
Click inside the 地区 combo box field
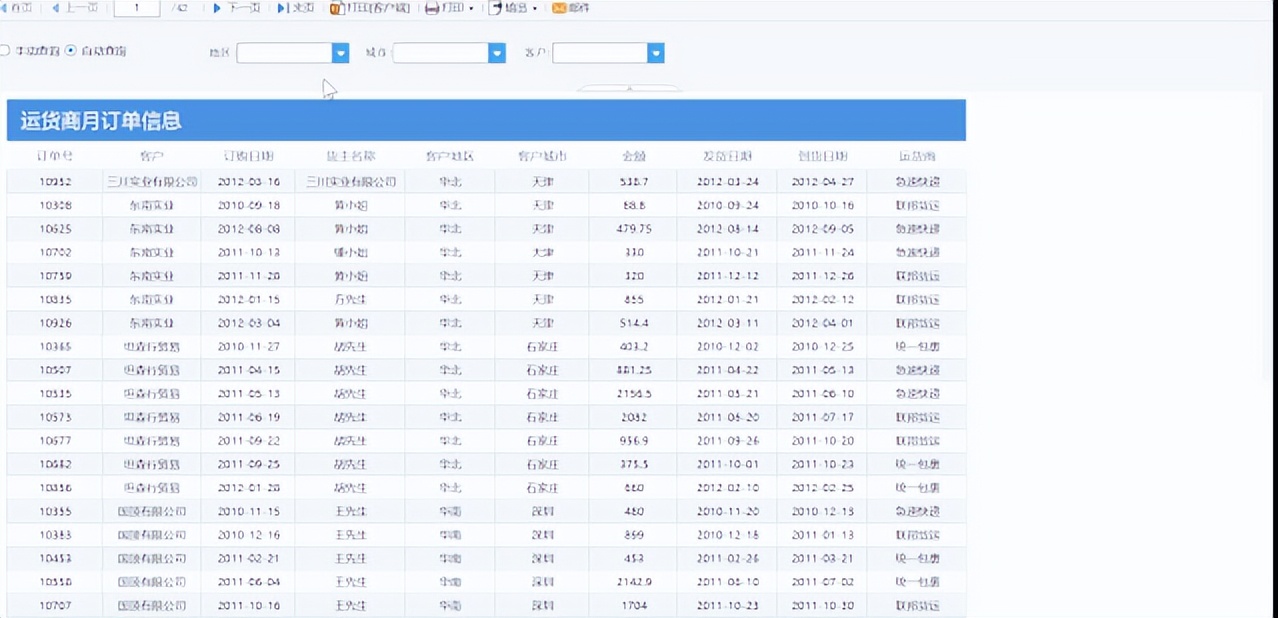285,53
